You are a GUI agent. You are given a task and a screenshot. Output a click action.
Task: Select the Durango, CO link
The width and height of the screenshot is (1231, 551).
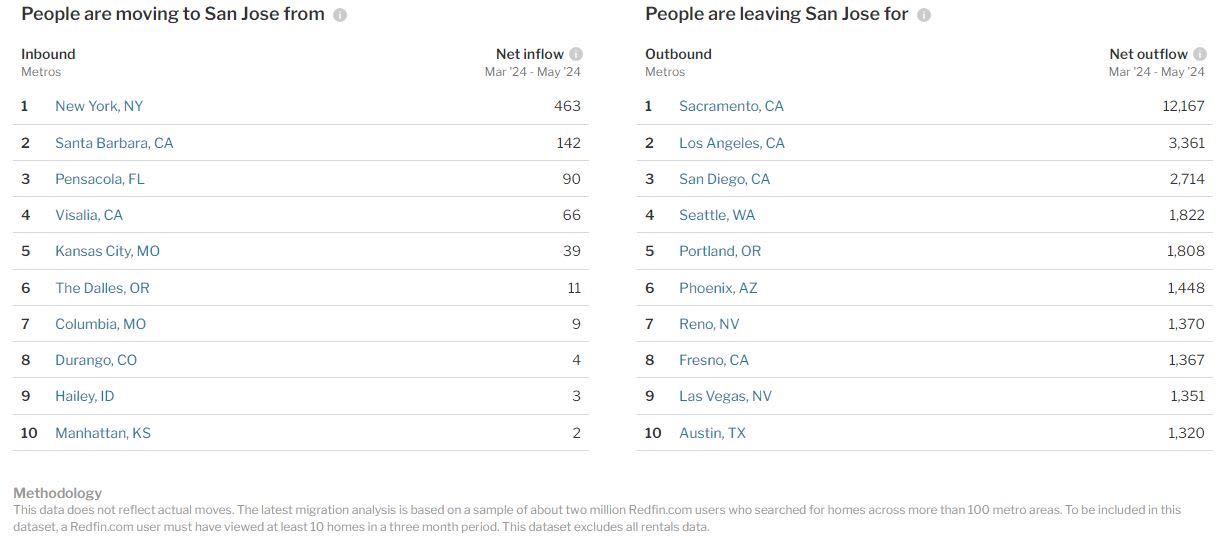[96, 360]
